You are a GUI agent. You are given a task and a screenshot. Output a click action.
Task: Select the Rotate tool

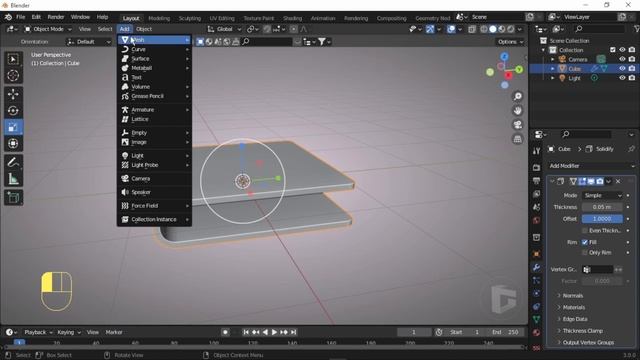click(13, 111)
